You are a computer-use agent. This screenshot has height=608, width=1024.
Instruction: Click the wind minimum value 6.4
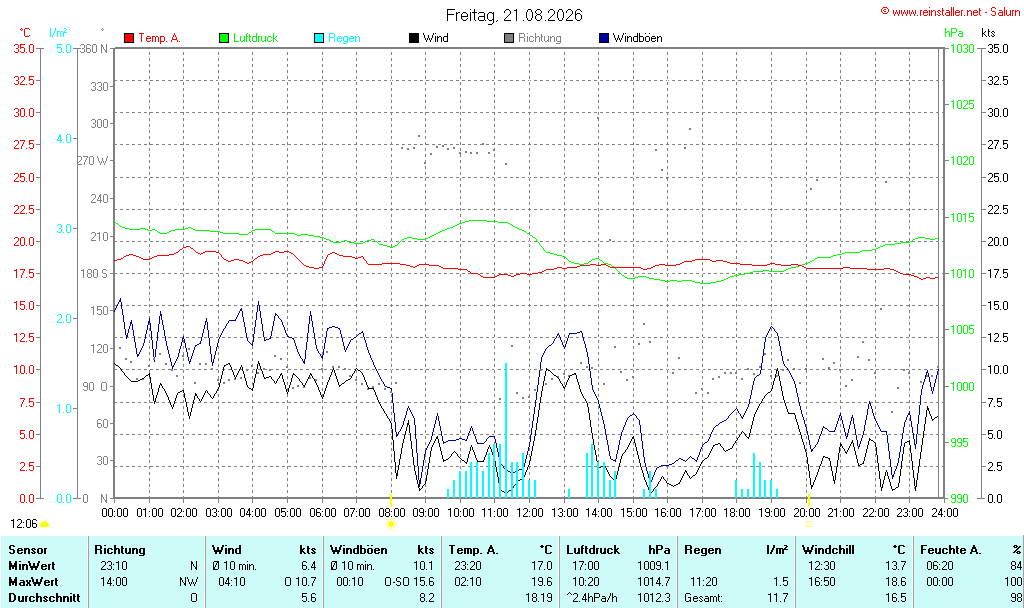coord(308,566)
